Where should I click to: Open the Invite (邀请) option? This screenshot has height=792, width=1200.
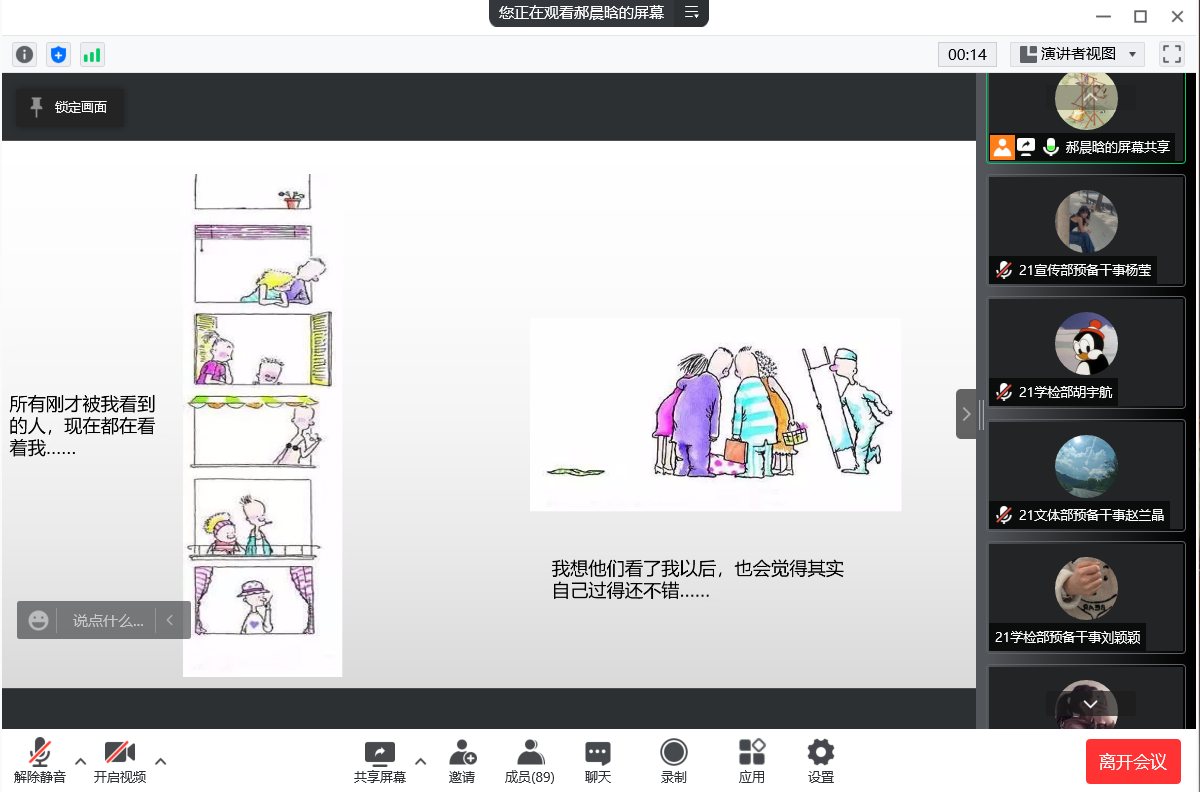tap(462, 761)
